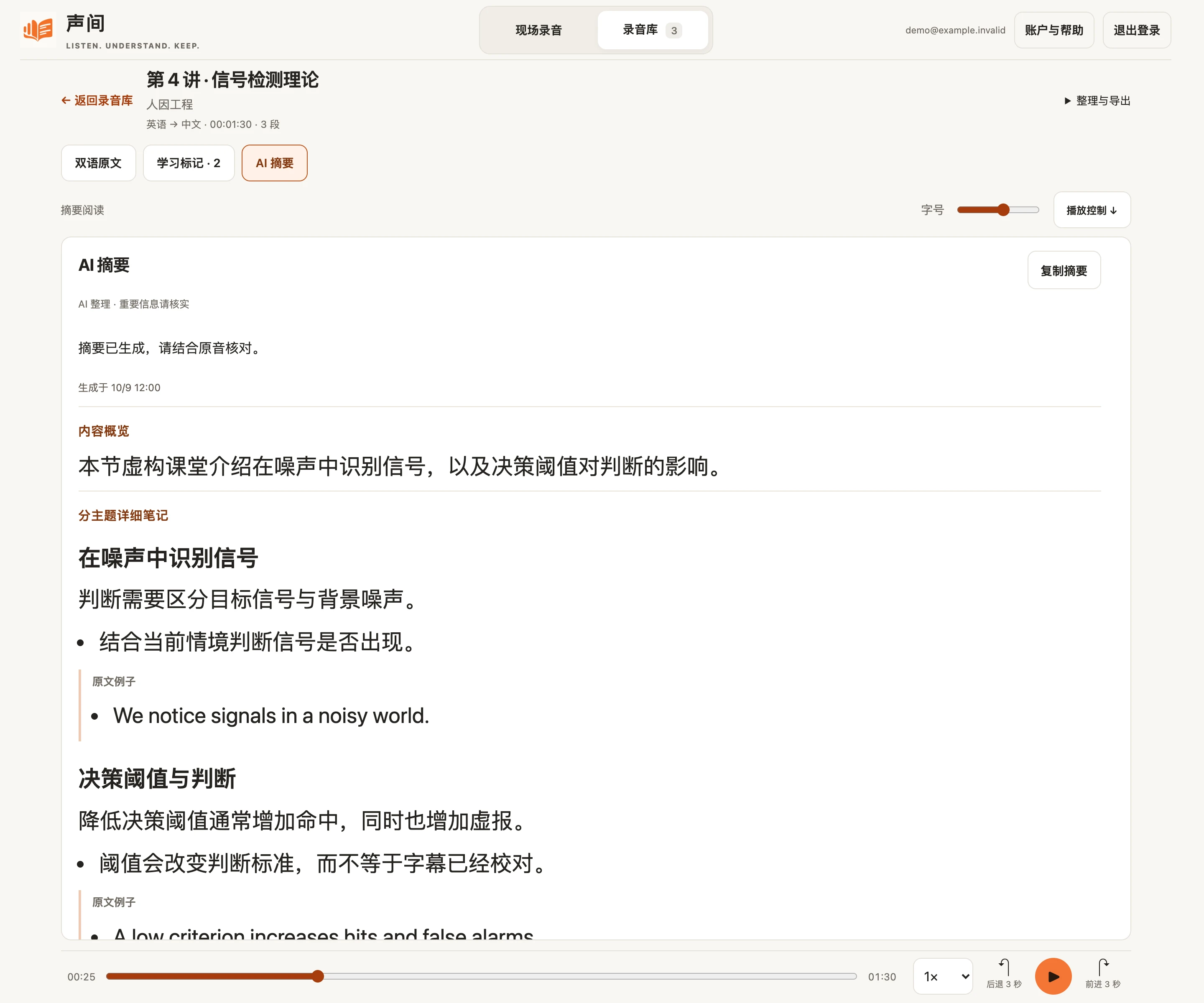Click the 复制摘要 button
Image resolution: width=1204 pixels, height=1003 pixels.
(x=1064, y=270)
